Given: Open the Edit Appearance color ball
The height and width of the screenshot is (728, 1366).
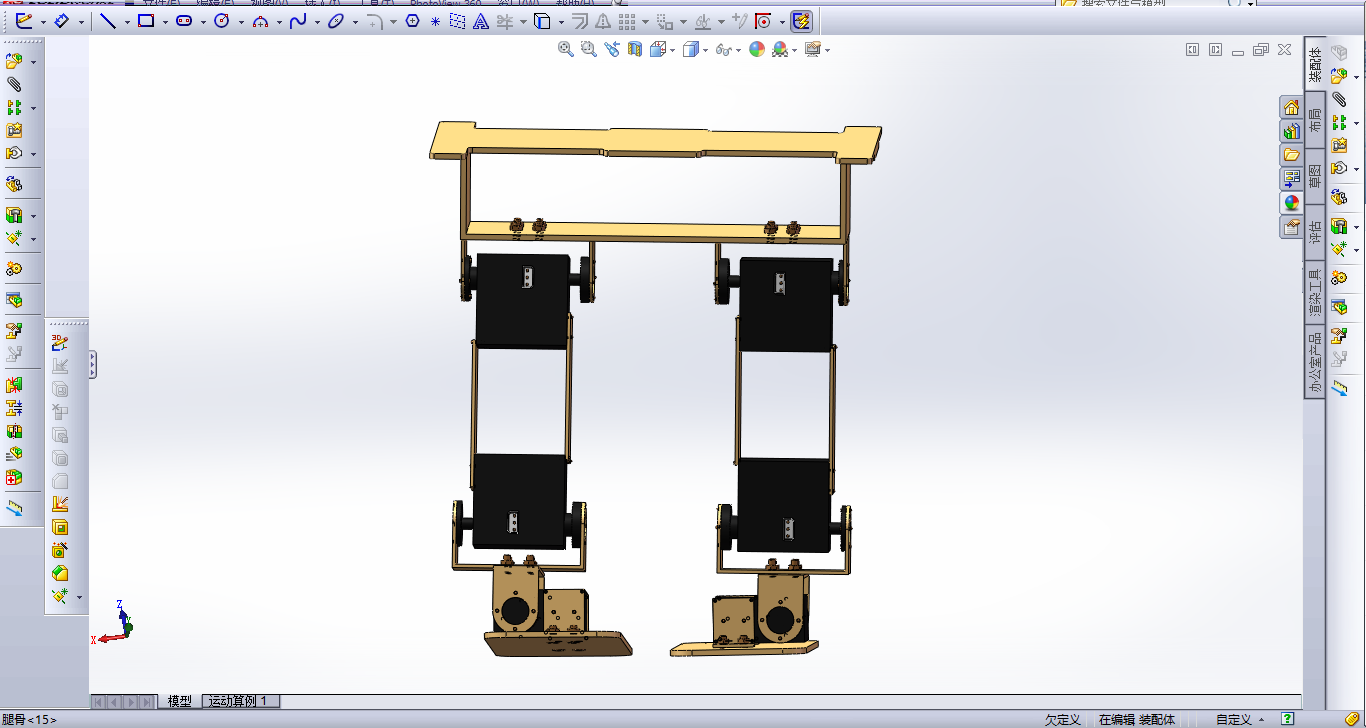Looking at the screenshot, I should pyautogui.click(x=757, y=49).
